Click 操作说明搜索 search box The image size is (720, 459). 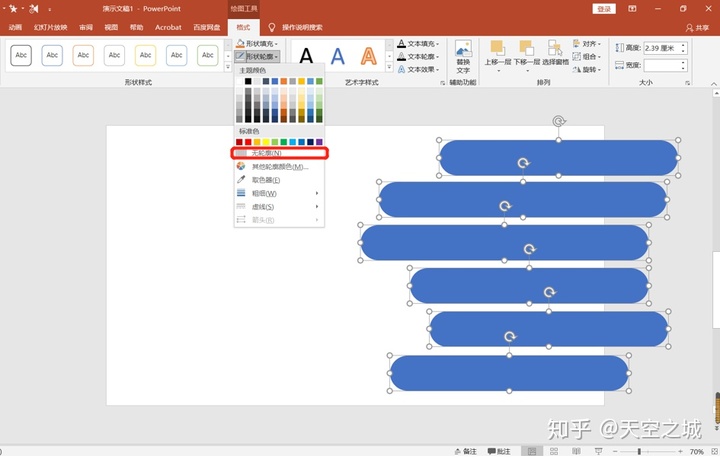(302, 28)
